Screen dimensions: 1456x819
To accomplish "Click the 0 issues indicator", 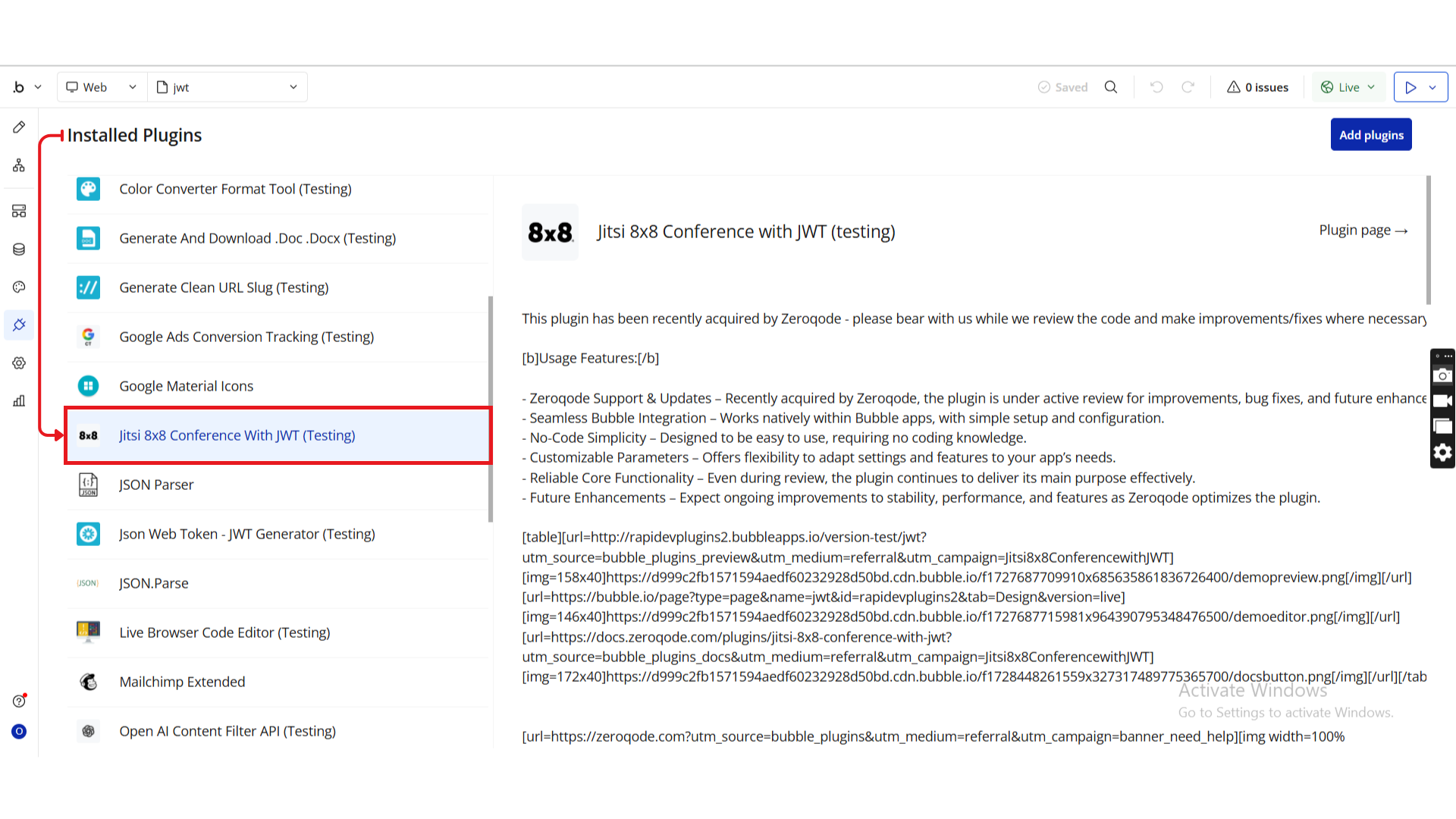I will pos(1258,87).
